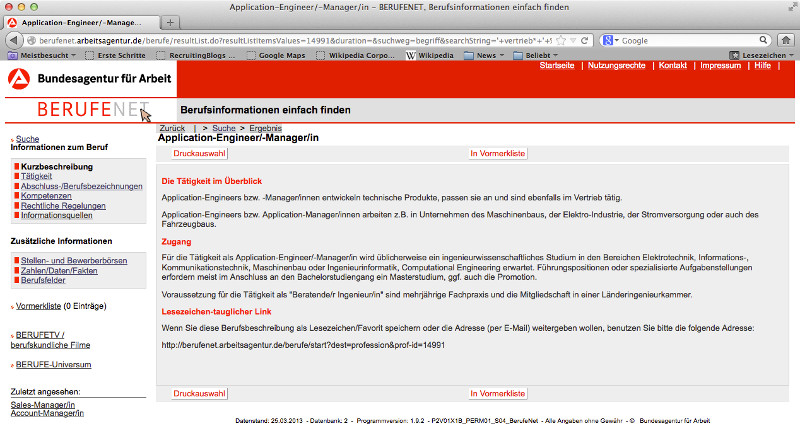Open Impressum header link
800x426 pixels.
tap(720, 65)
